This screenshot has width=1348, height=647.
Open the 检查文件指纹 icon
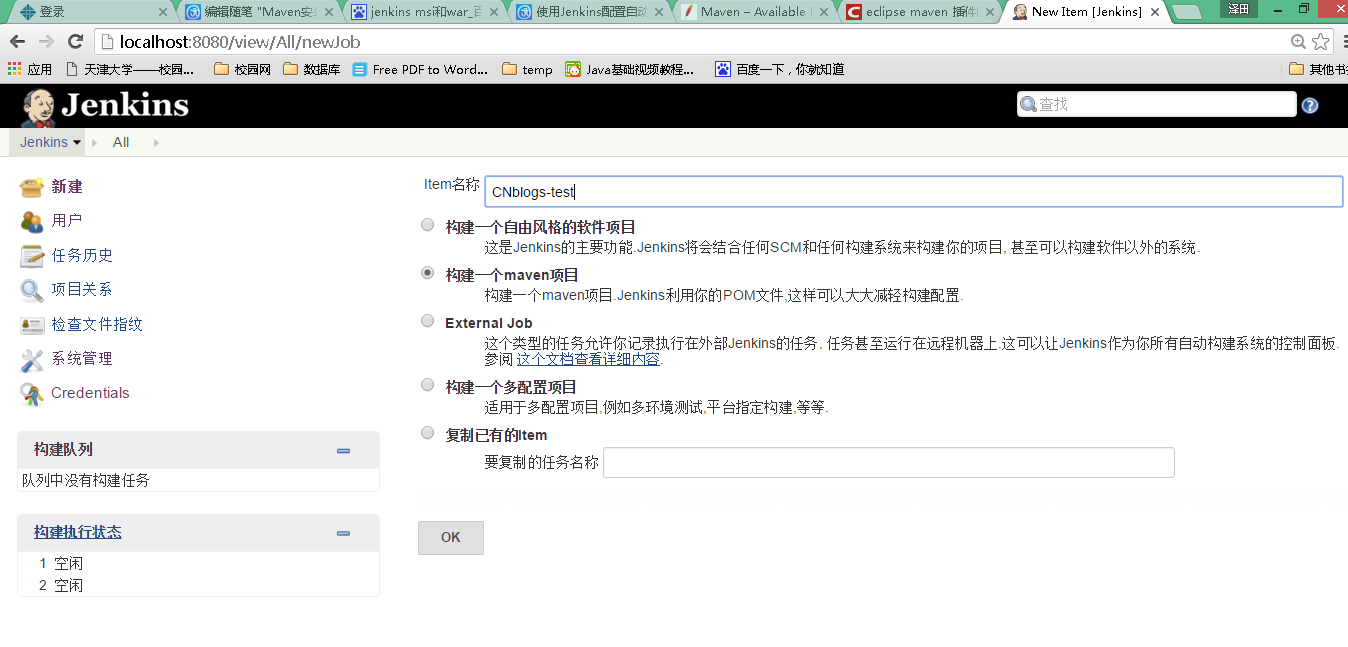(x=32, y=325)
